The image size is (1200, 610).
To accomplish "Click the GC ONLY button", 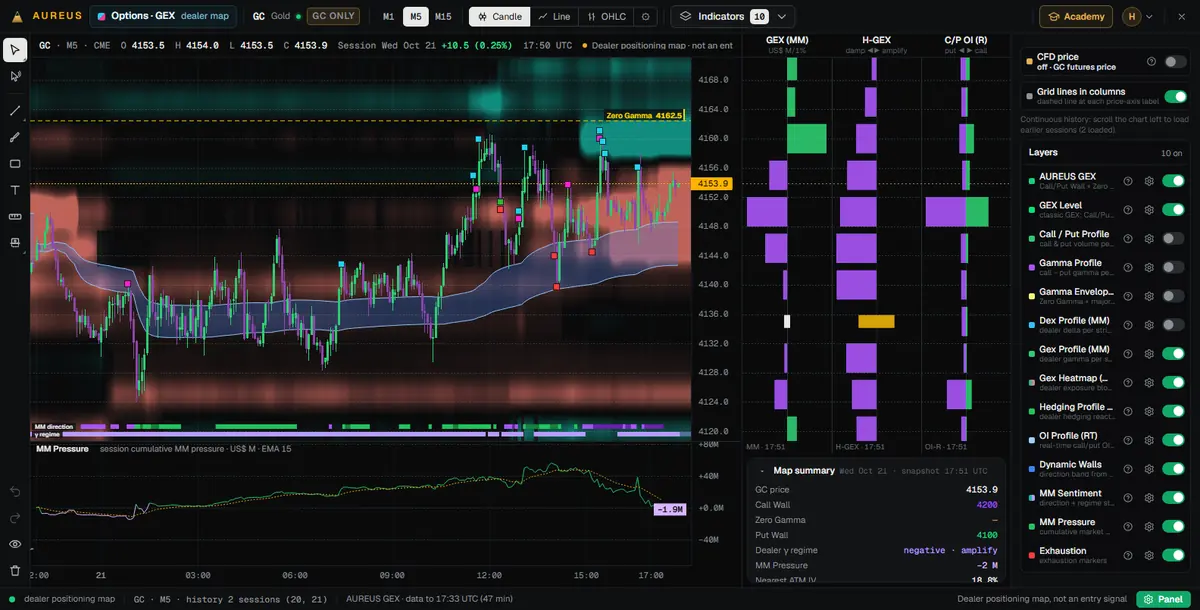I will coord(333,17).
